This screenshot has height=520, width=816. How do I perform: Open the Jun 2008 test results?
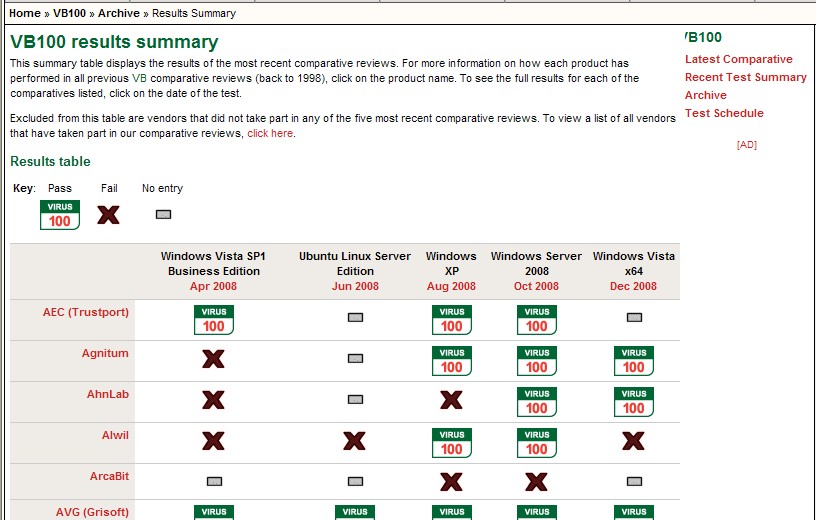(355, 286)
